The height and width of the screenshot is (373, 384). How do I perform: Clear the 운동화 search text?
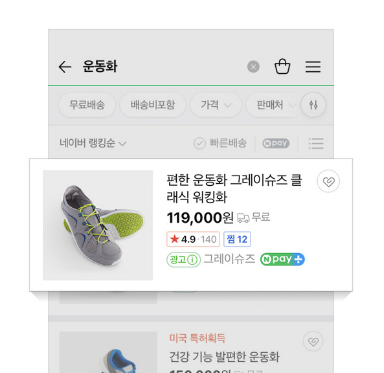[x=253, y=67]
